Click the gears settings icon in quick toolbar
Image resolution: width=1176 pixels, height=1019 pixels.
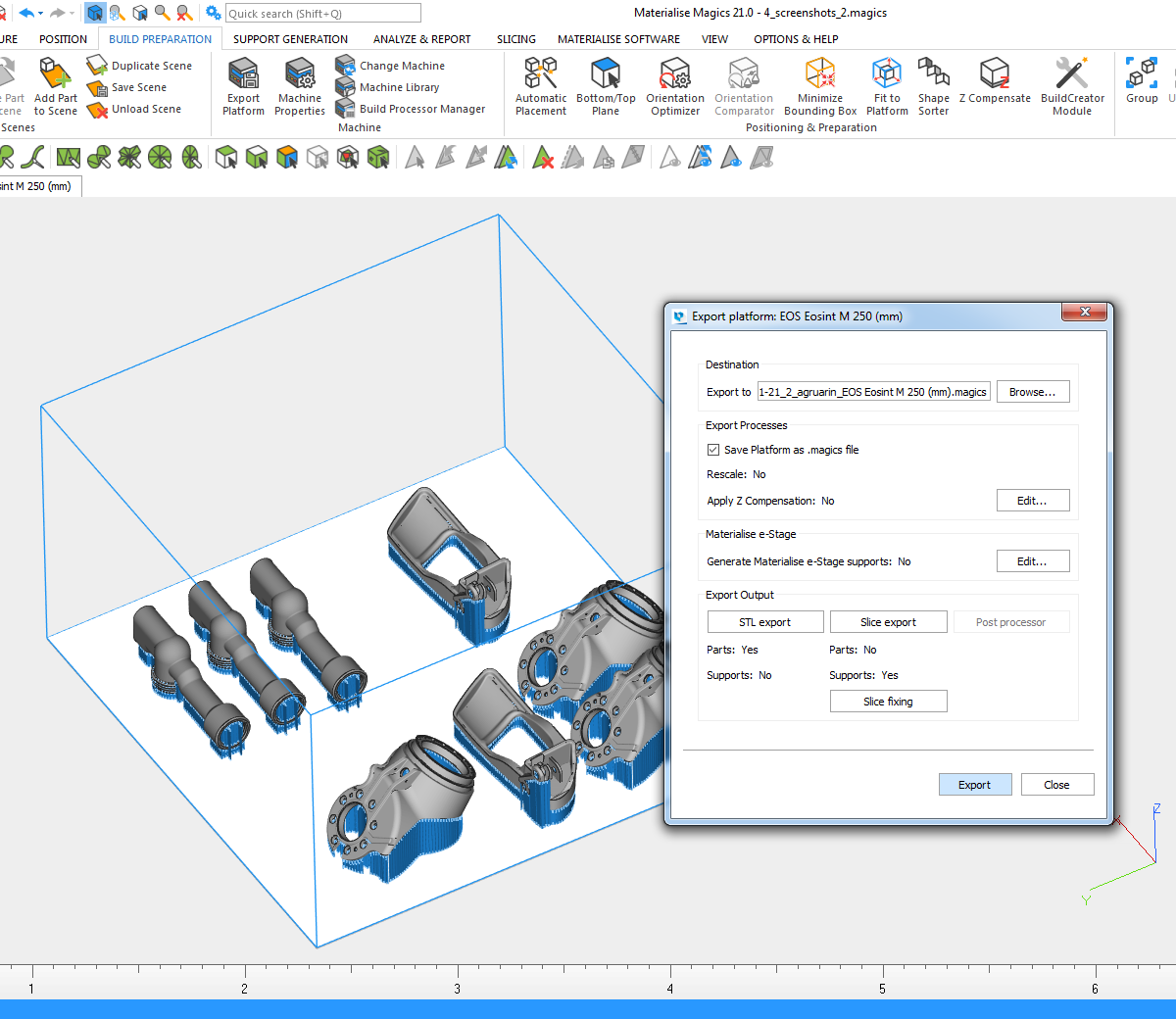tap(213, 13)
